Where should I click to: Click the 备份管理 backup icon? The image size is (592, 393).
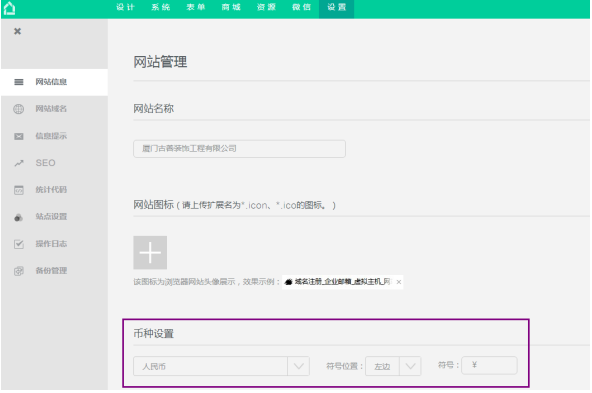(18, 271)
